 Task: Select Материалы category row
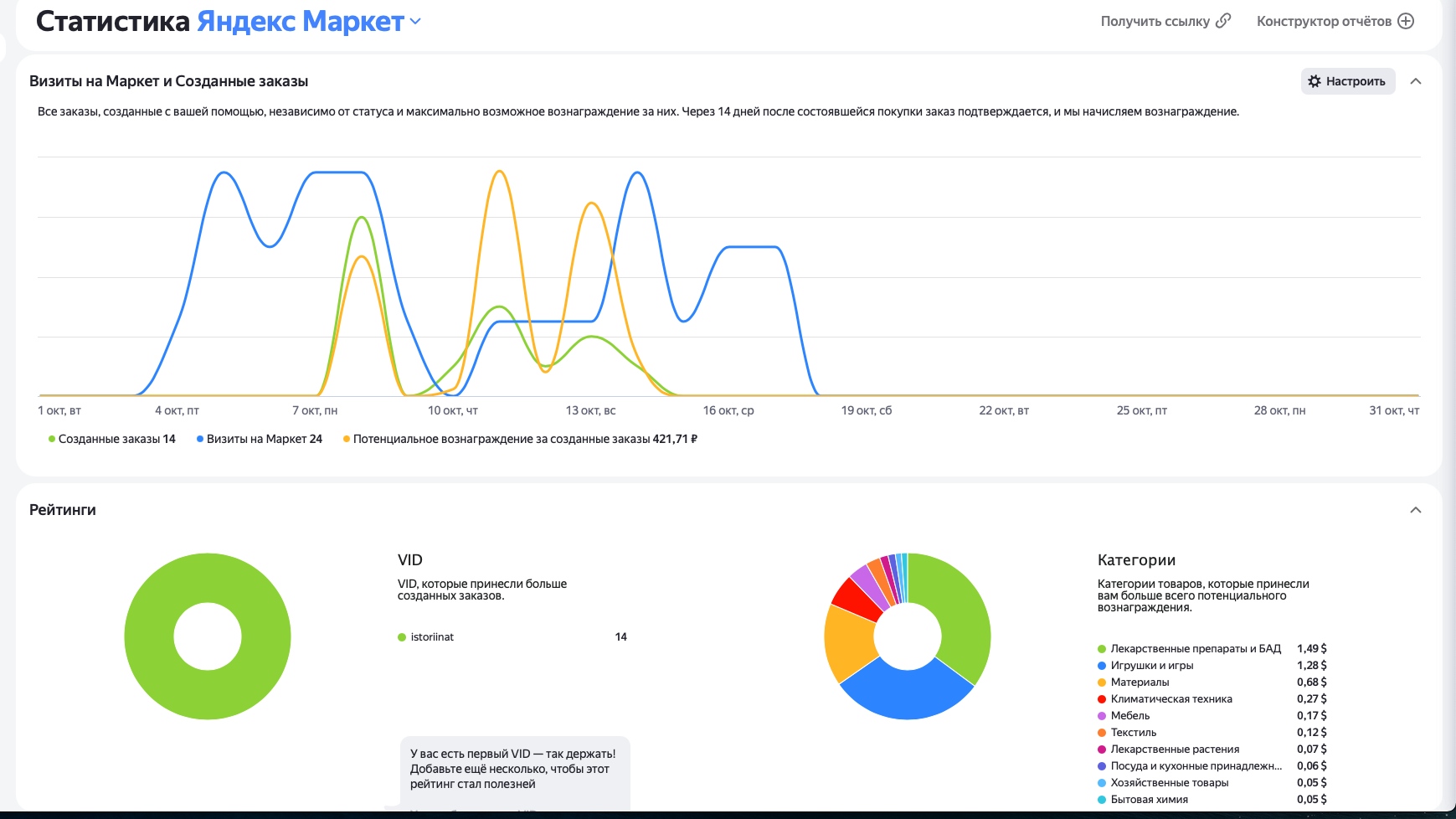pyautogui.click(x=1212, y=682)
